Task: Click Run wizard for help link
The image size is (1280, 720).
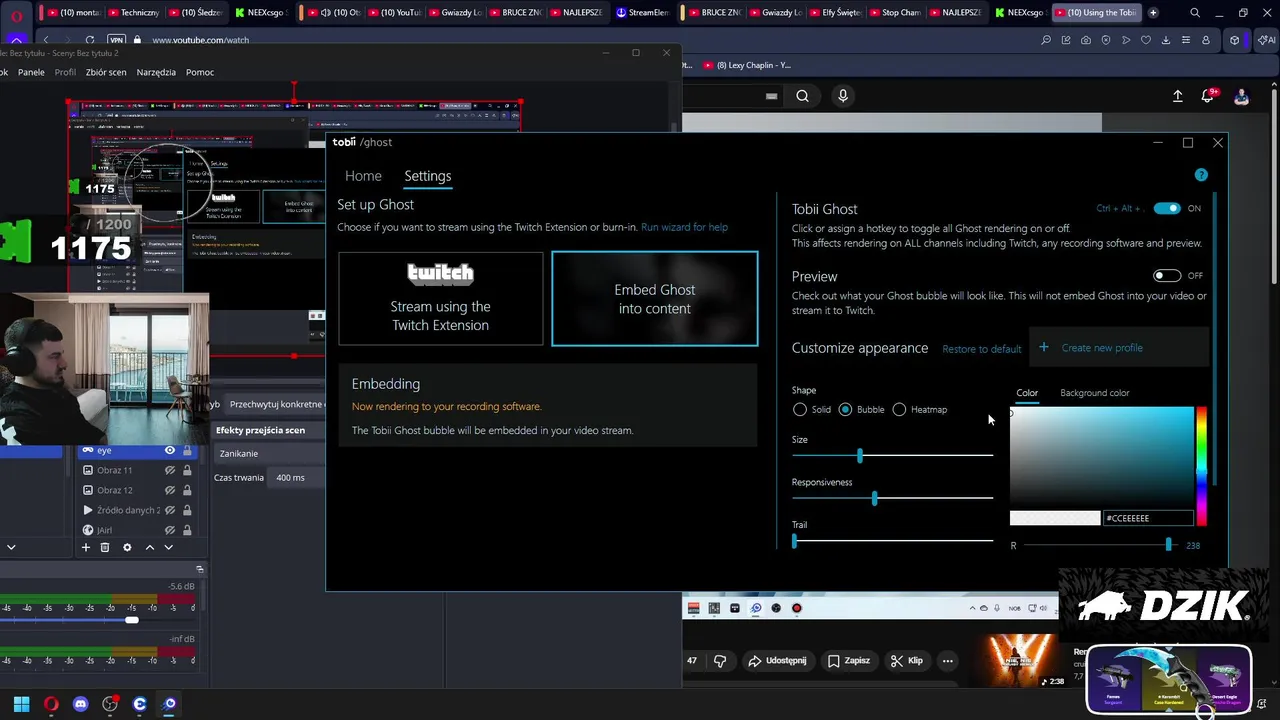Action: point(684,227)
